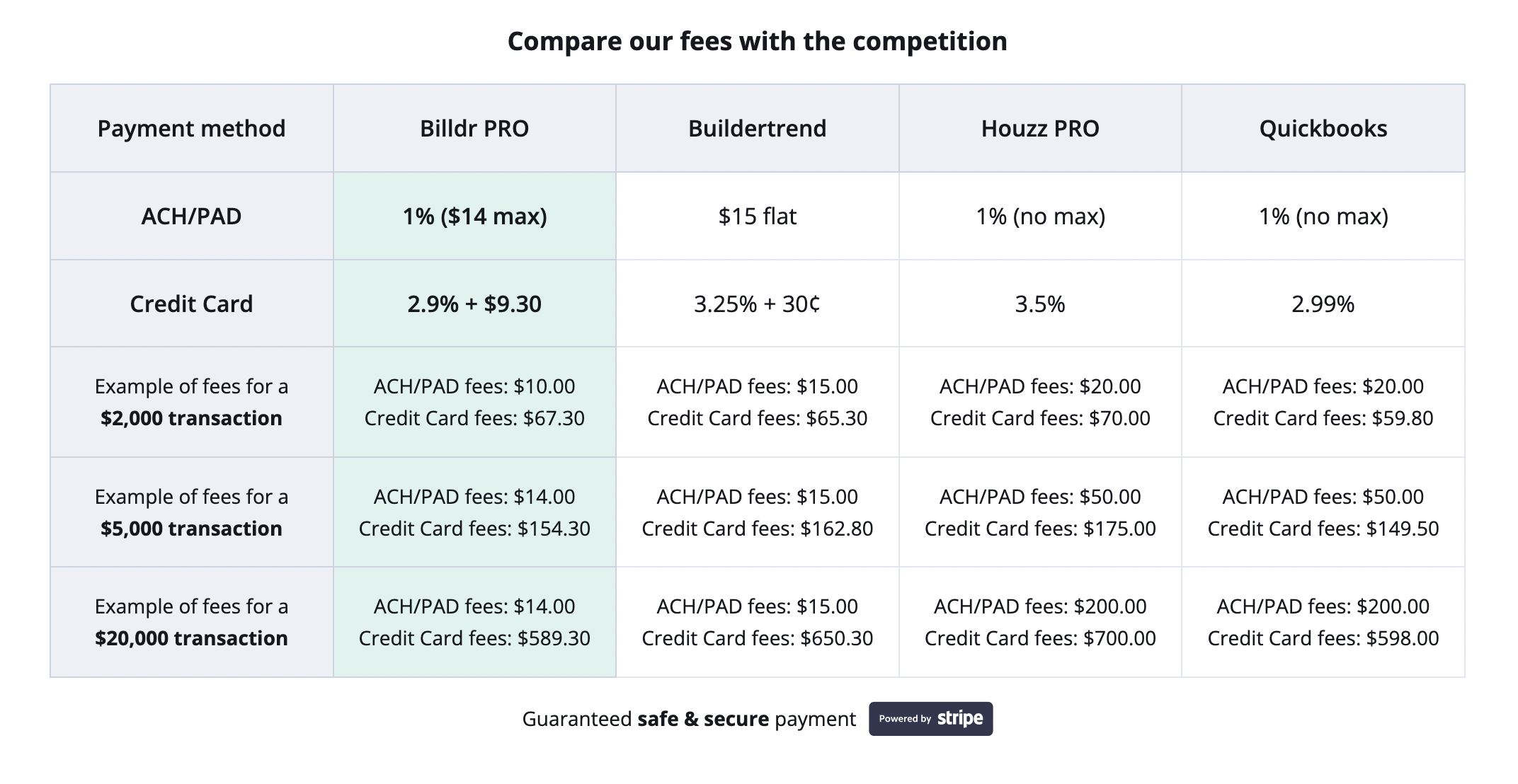This screenshot has width=1518, height=784.
Task: Click the Buildertrend column header
Action: (x=757, y=129)
